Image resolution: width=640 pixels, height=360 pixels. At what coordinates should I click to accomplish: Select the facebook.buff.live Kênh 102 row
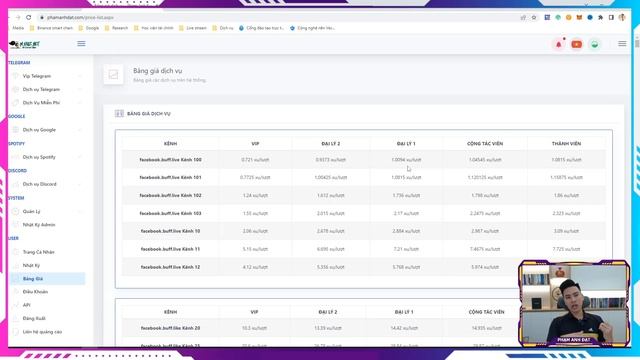click(364, 196)
